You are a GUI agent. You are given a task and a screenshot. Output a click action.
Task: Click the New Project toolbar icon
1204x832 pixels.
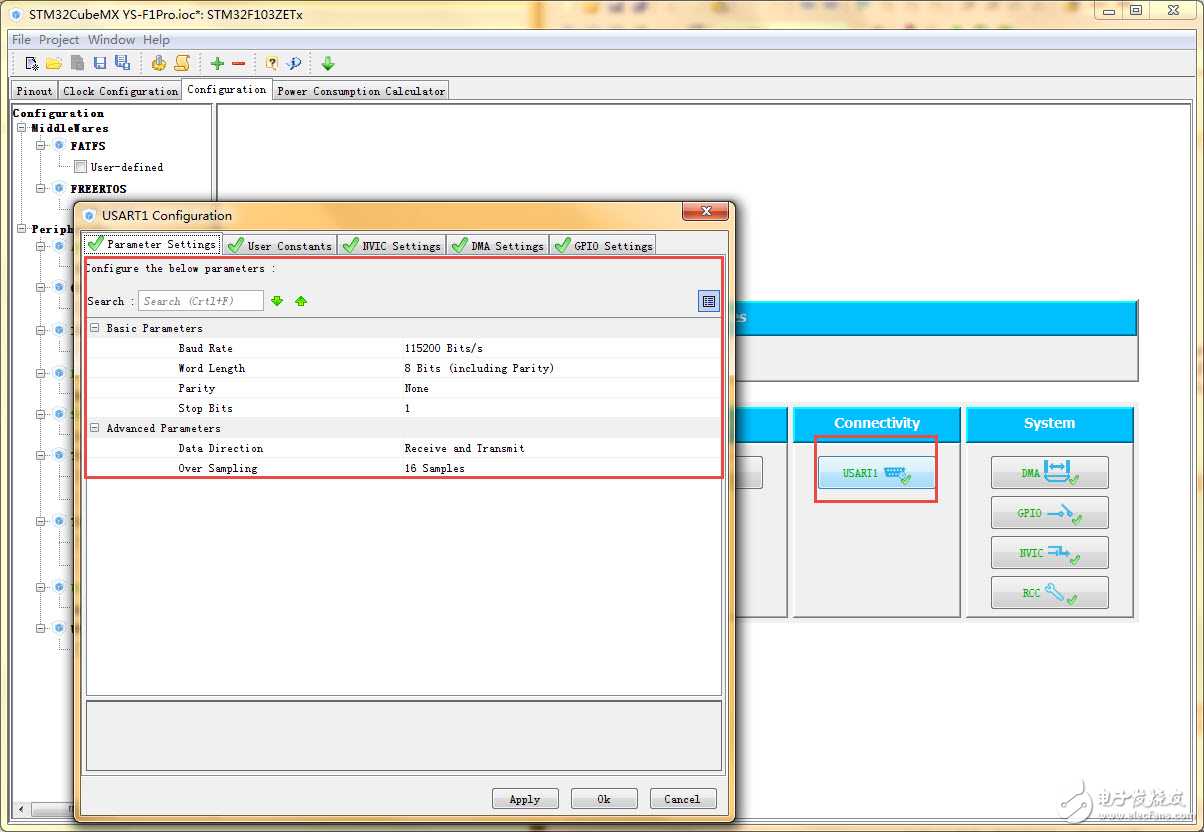pos(32,63)
